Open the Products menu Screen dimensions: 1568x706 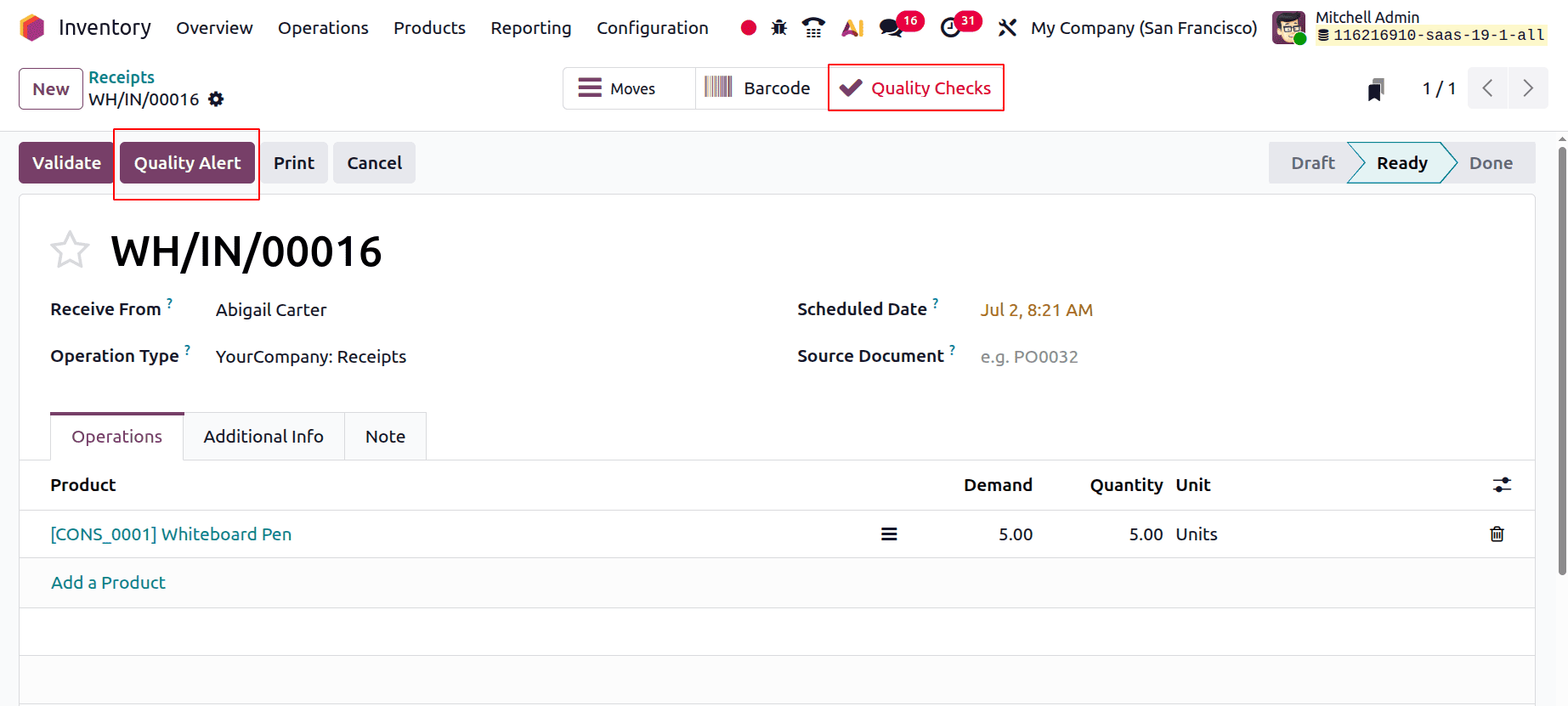click(429, 28)
